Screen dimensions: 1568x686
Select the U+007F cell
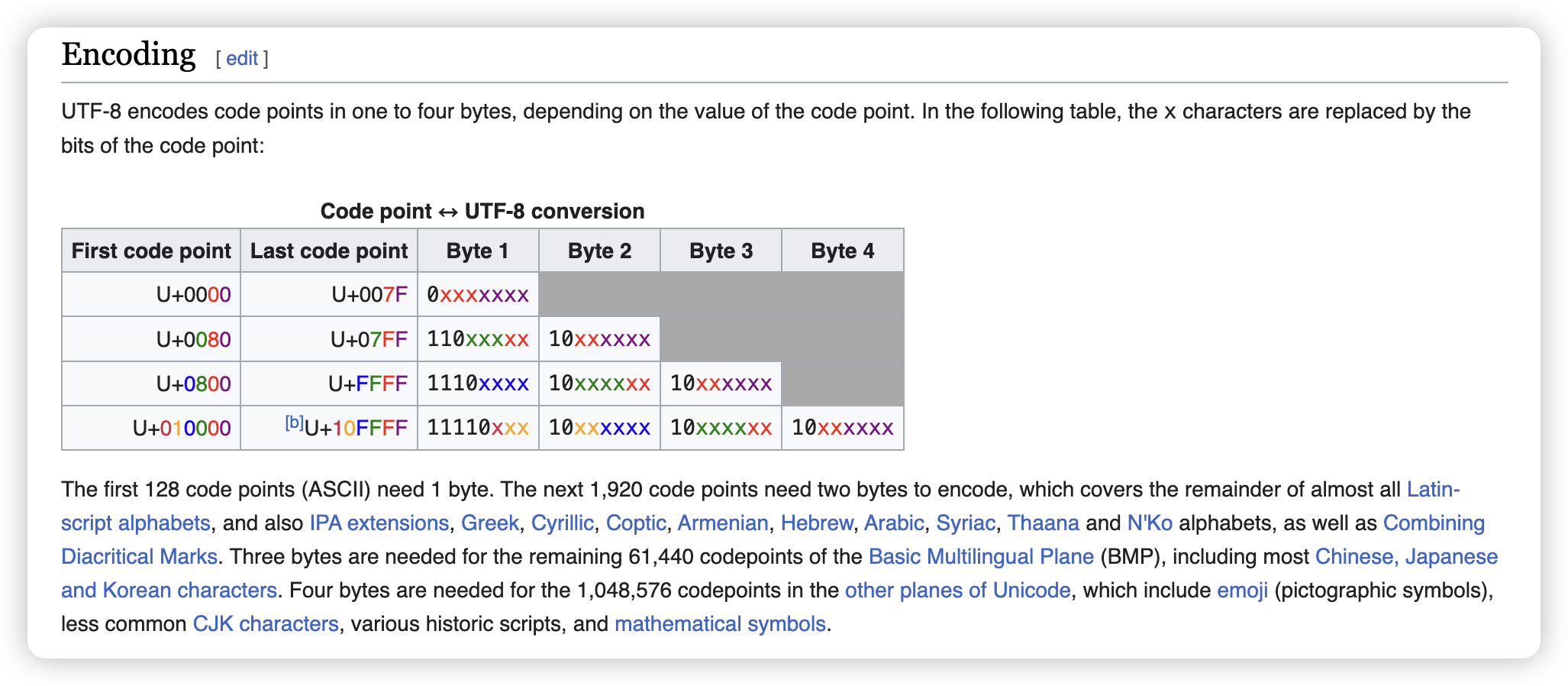pos(329,294)
